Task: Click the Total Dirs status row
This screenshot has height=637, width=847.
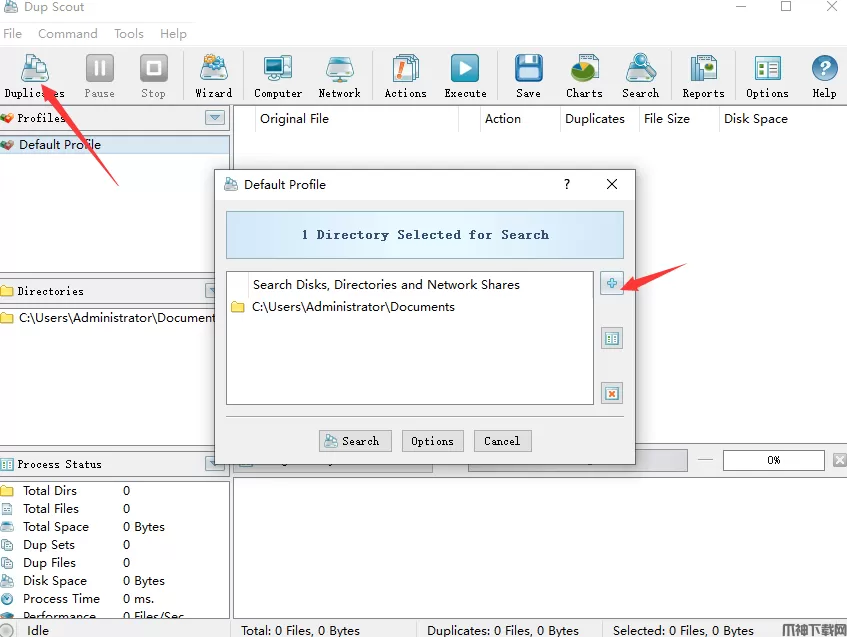Action: [114, 491]
